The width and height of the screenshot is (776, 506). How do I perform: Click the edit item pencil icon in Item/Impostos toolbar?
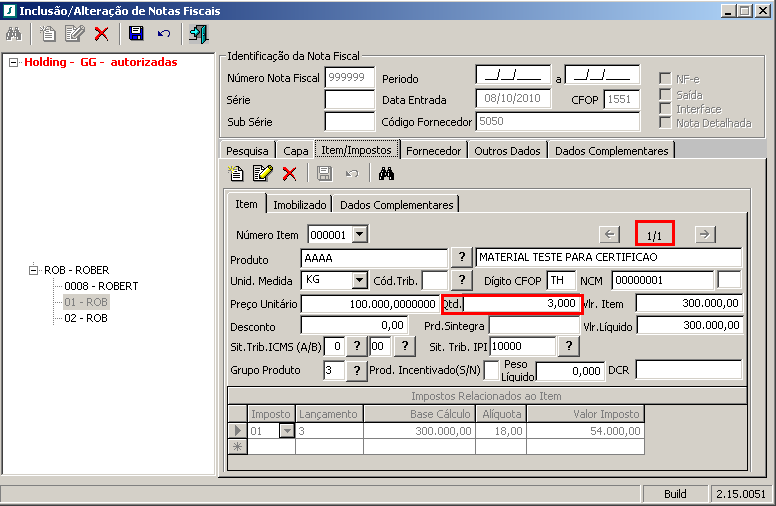click(x=262, y=174)
